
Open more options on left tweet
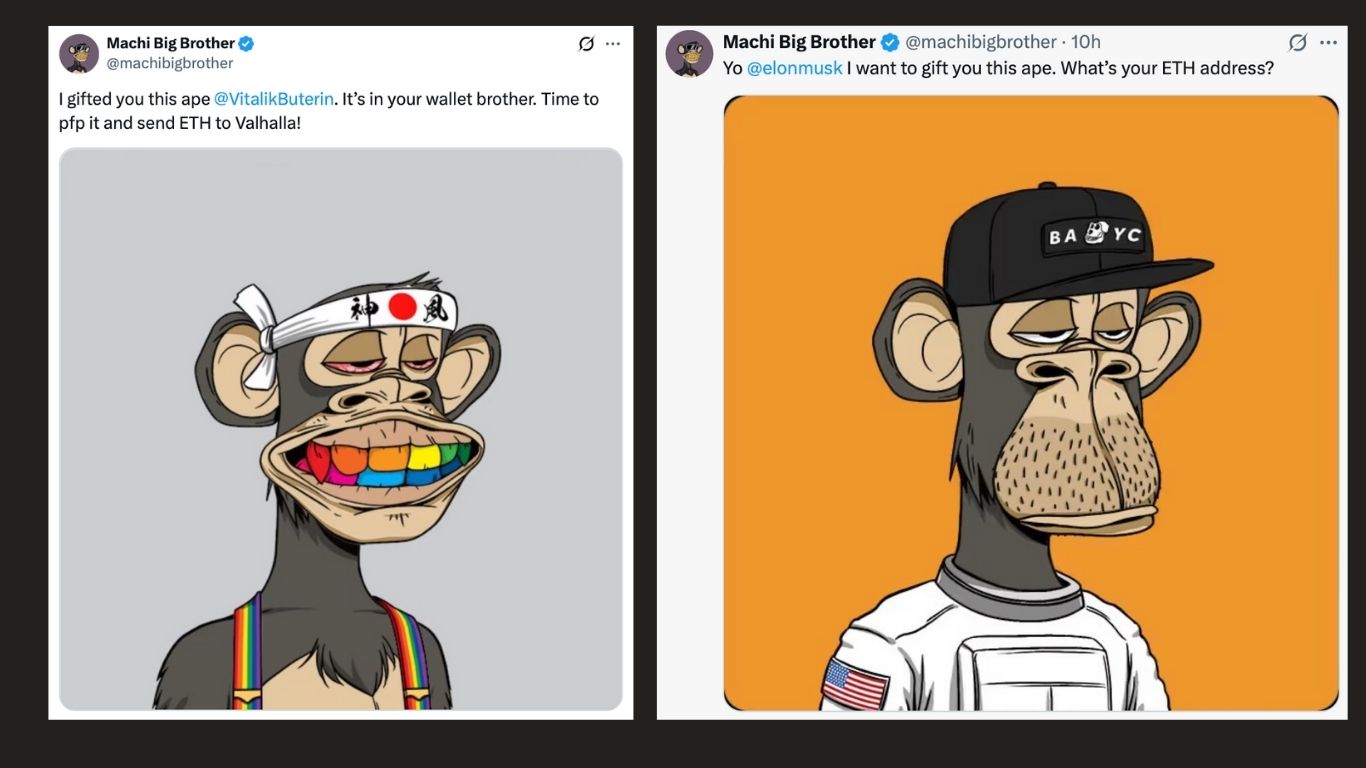pyautogui.click(x=613, y=44)
